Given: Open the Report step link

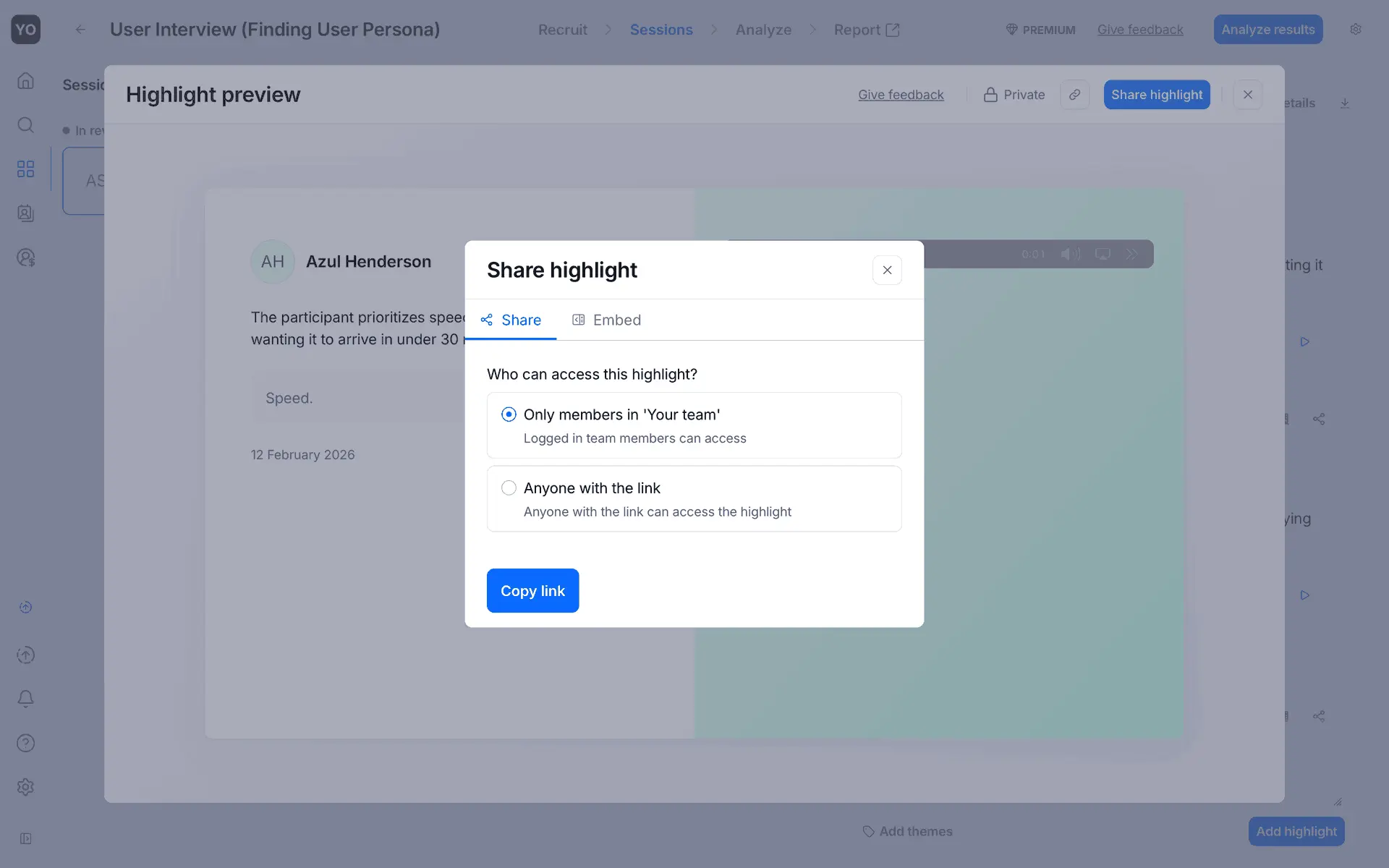Looking at the screenshot, I should (866, 30).
